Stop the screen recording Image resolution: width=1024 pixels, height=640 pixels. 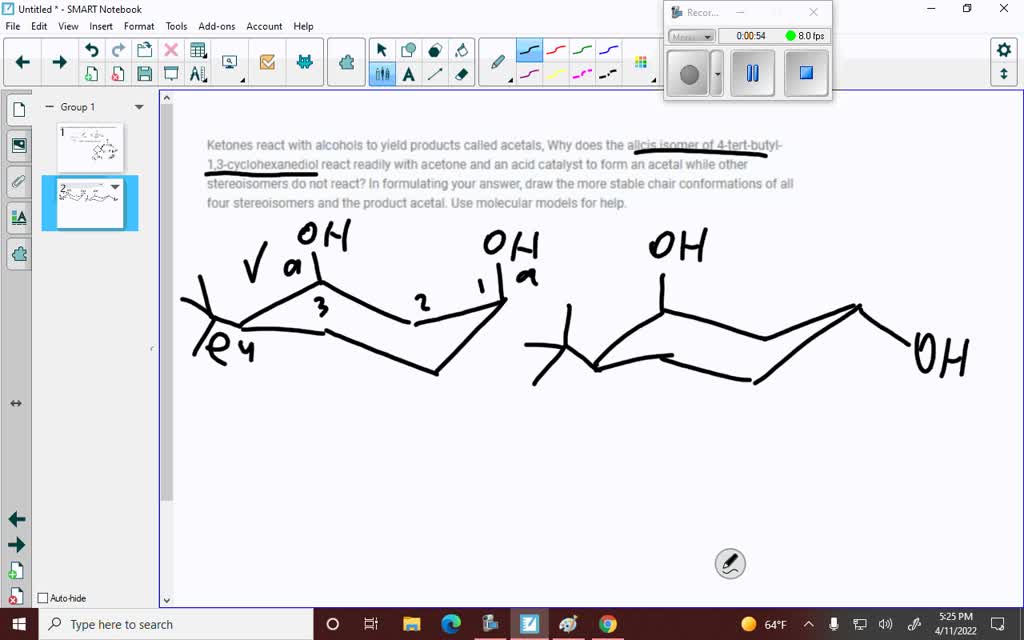pos(806,71)
